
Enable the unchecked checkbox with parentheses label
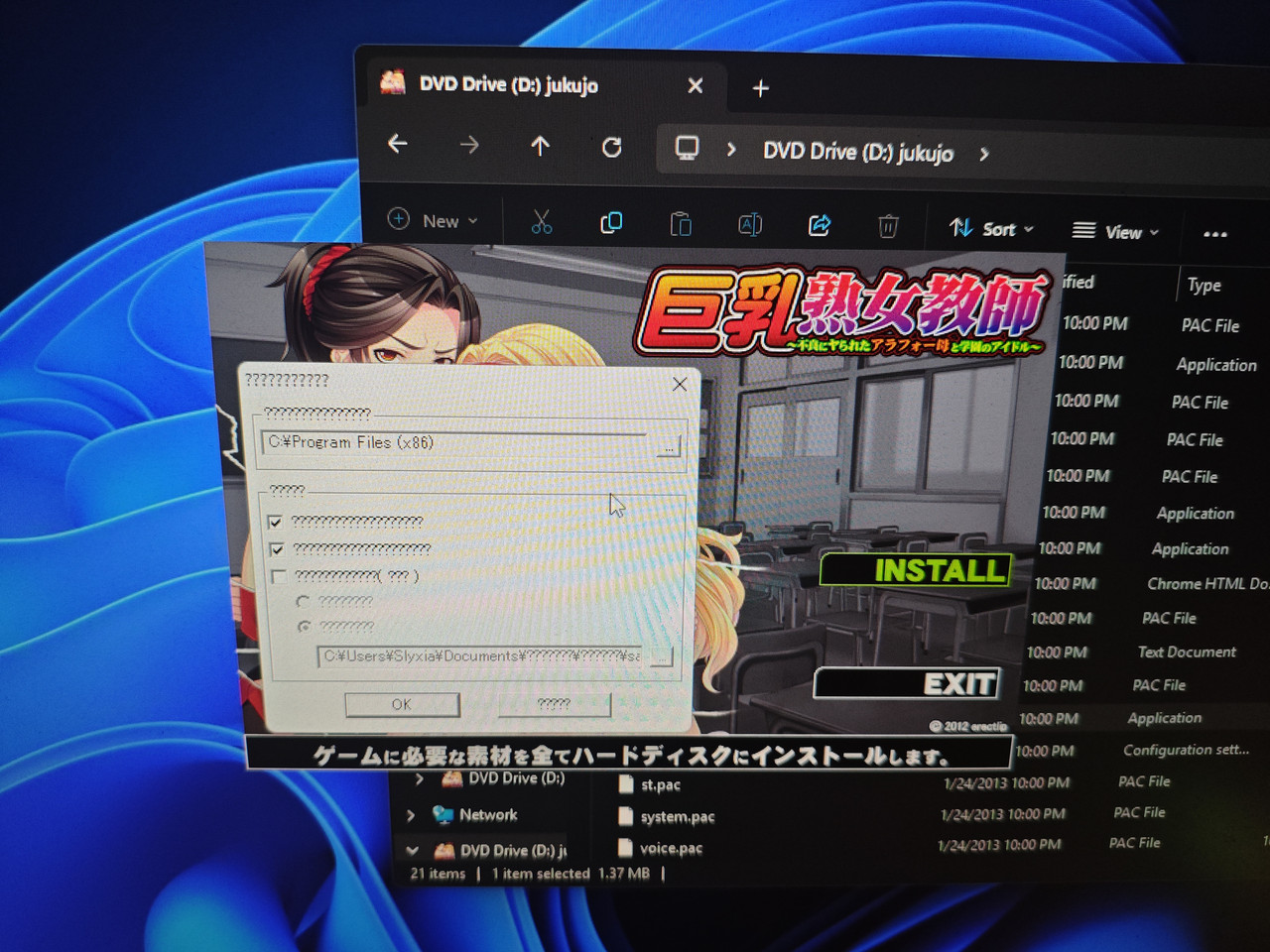[x=279, y=576]
